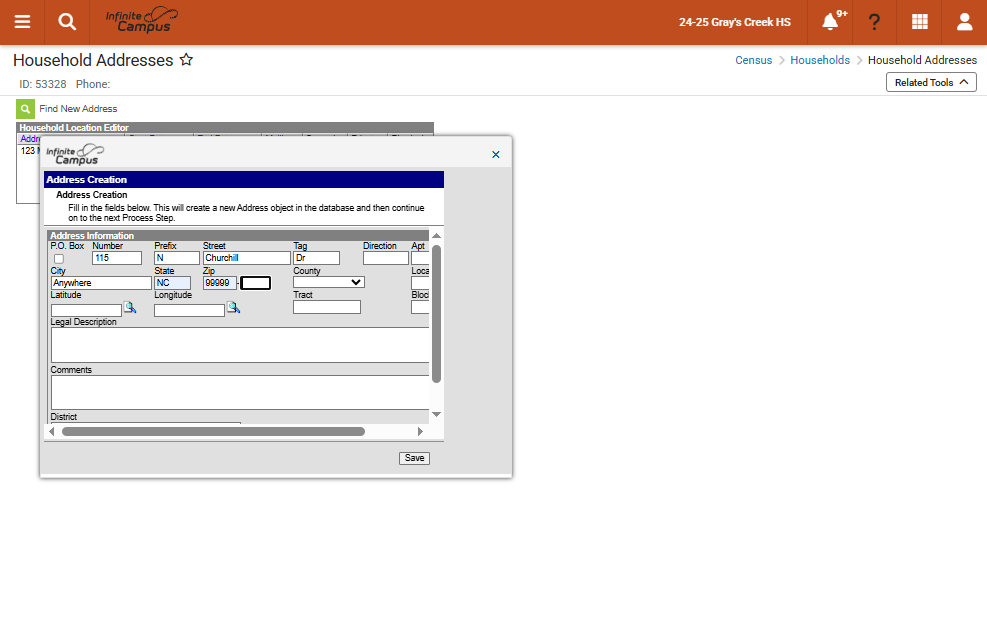Open the search tool in header
The height and width of the screenshot is (641, 987).
[67, 22]
